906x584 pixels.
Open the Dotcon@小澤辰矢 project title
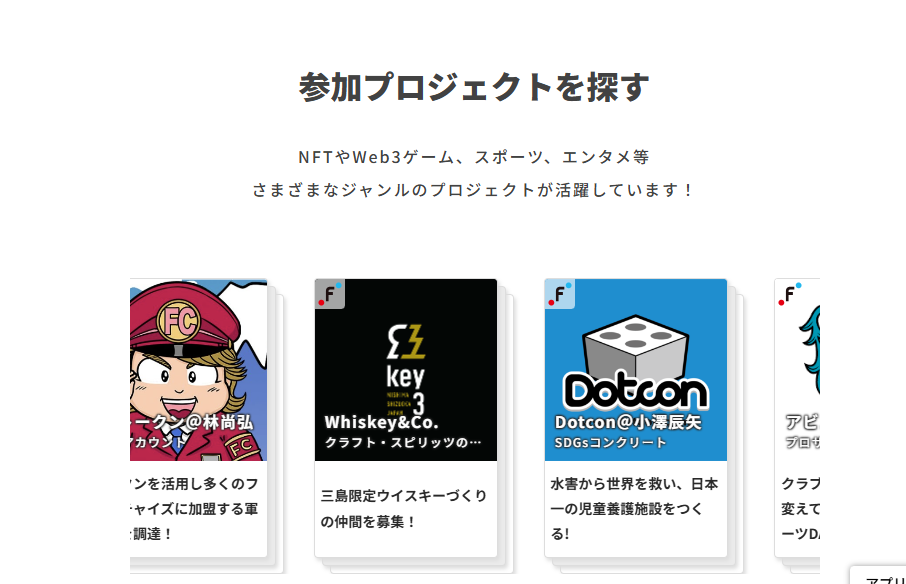pos(628,422)
